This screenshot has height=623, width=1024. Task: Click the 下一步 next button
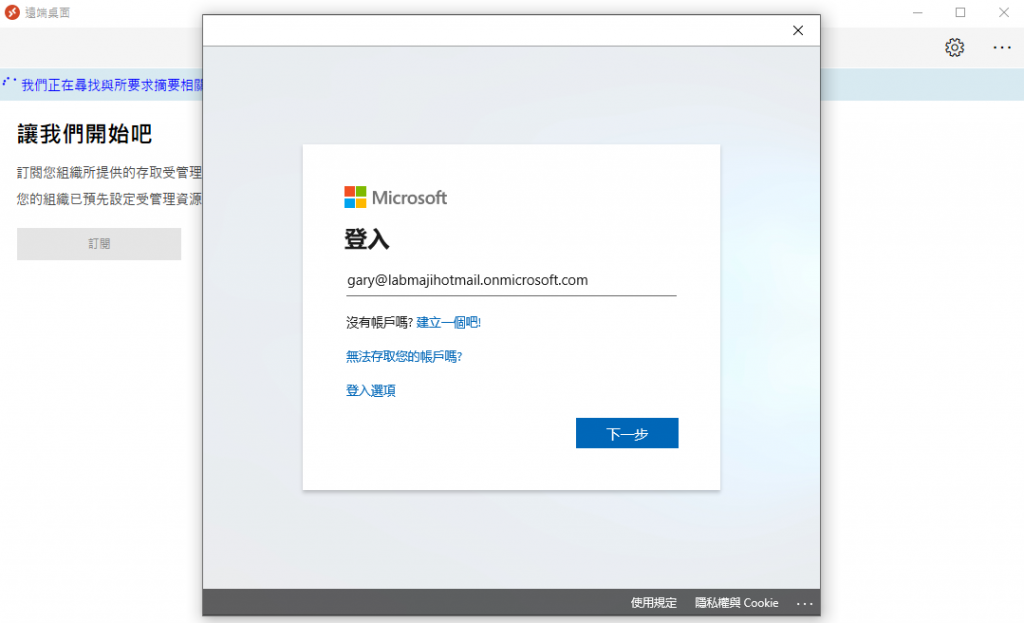coord(627,434)
